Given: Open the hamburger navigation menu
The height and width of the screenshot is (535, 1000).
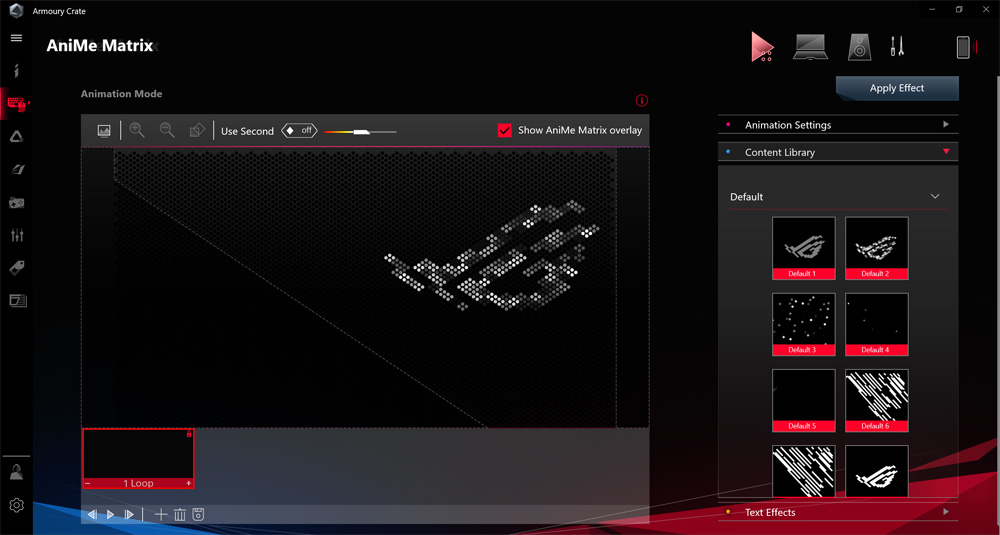Looking at the screenshot, I should 17,38.
